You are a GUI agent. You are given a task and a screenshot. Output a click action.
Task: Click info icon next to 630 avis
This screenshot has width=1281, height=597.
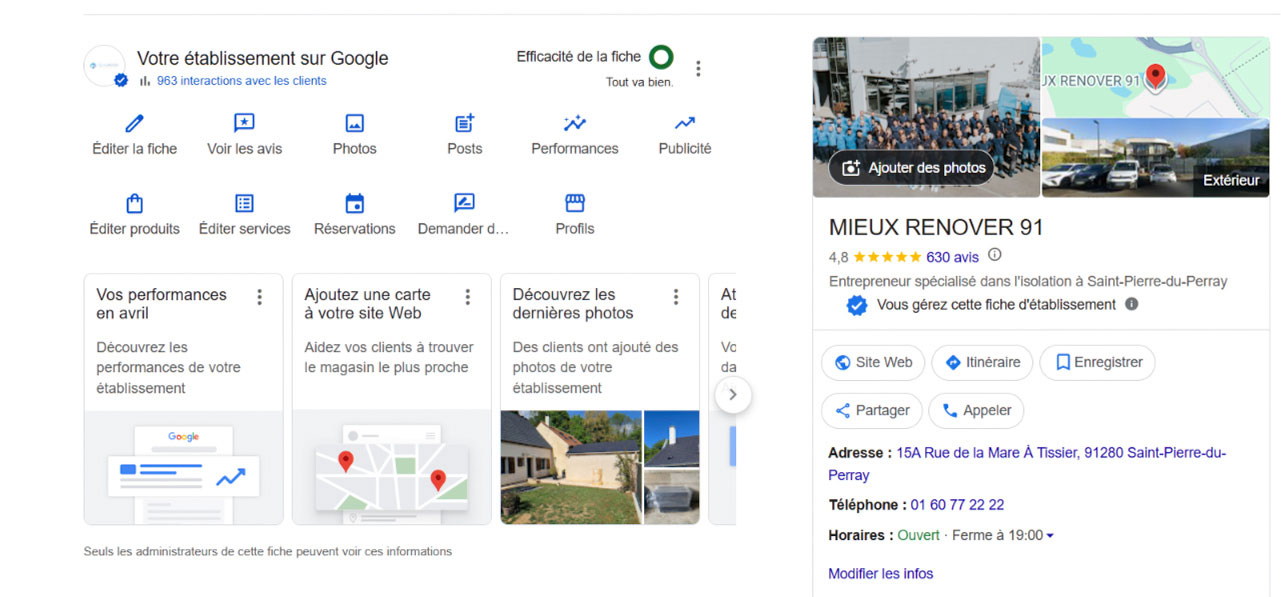click(x=995, y=255)
